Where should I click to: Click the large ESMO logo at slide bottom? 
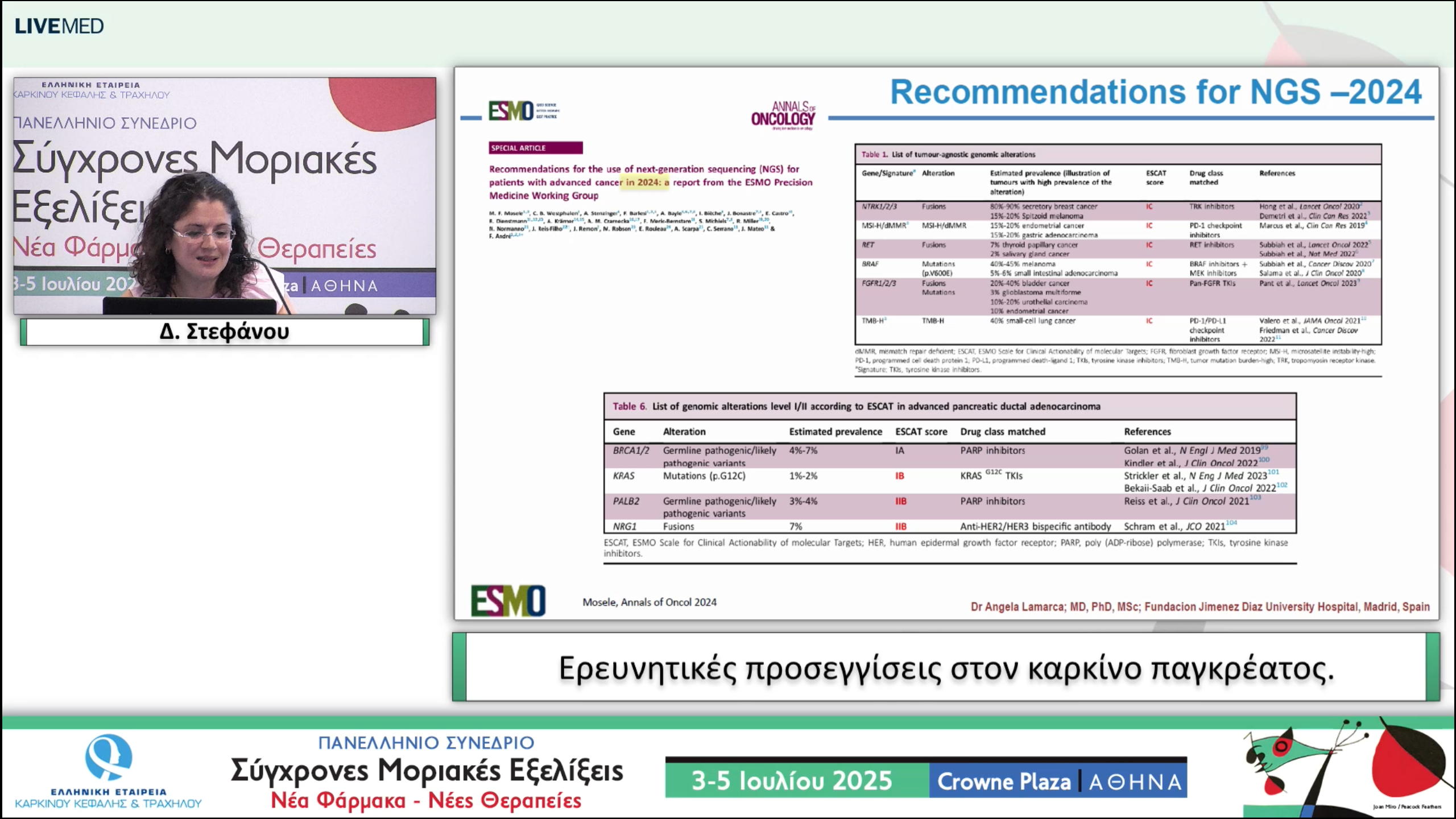pyautogui.click(x=508, y=601)
